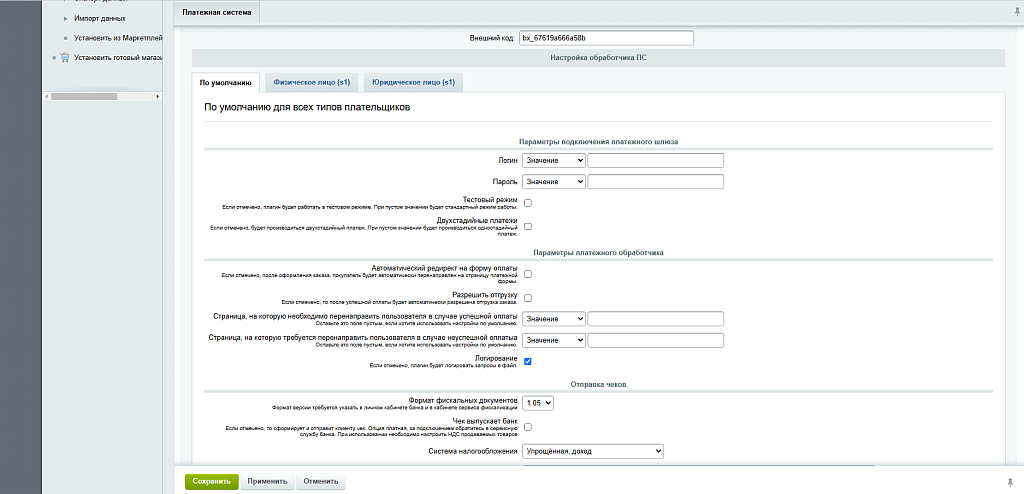This screenshot has width=1024, height=494.
Task: Switch to the Физическое лицо (s1) tab
Action: (x=311, y=82)
